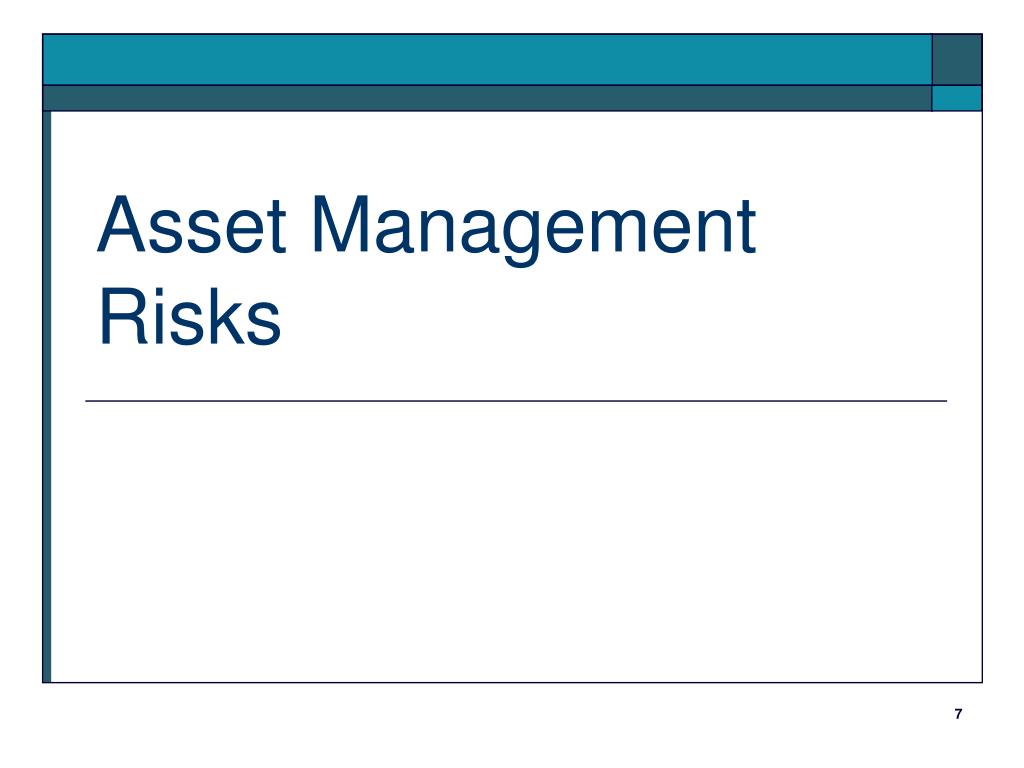The height and width of the screenshot is (768, 1024).
Task: Click the blank space between the header and the title
Action: 516,150
